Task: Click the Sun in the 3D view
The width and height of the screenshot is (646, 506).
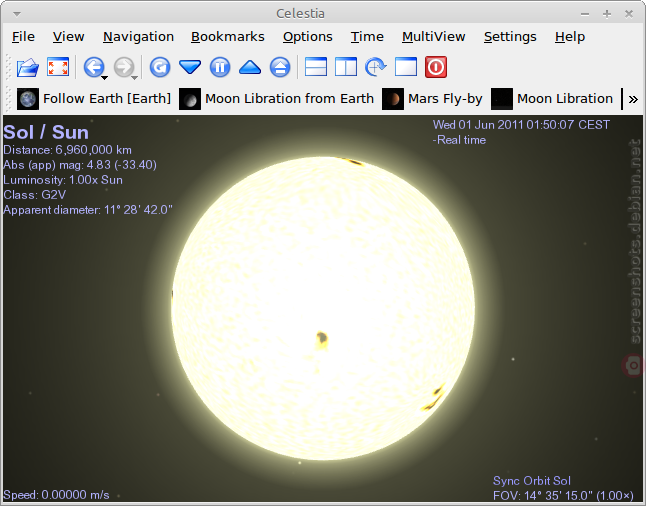Action: tap(323, 308)
